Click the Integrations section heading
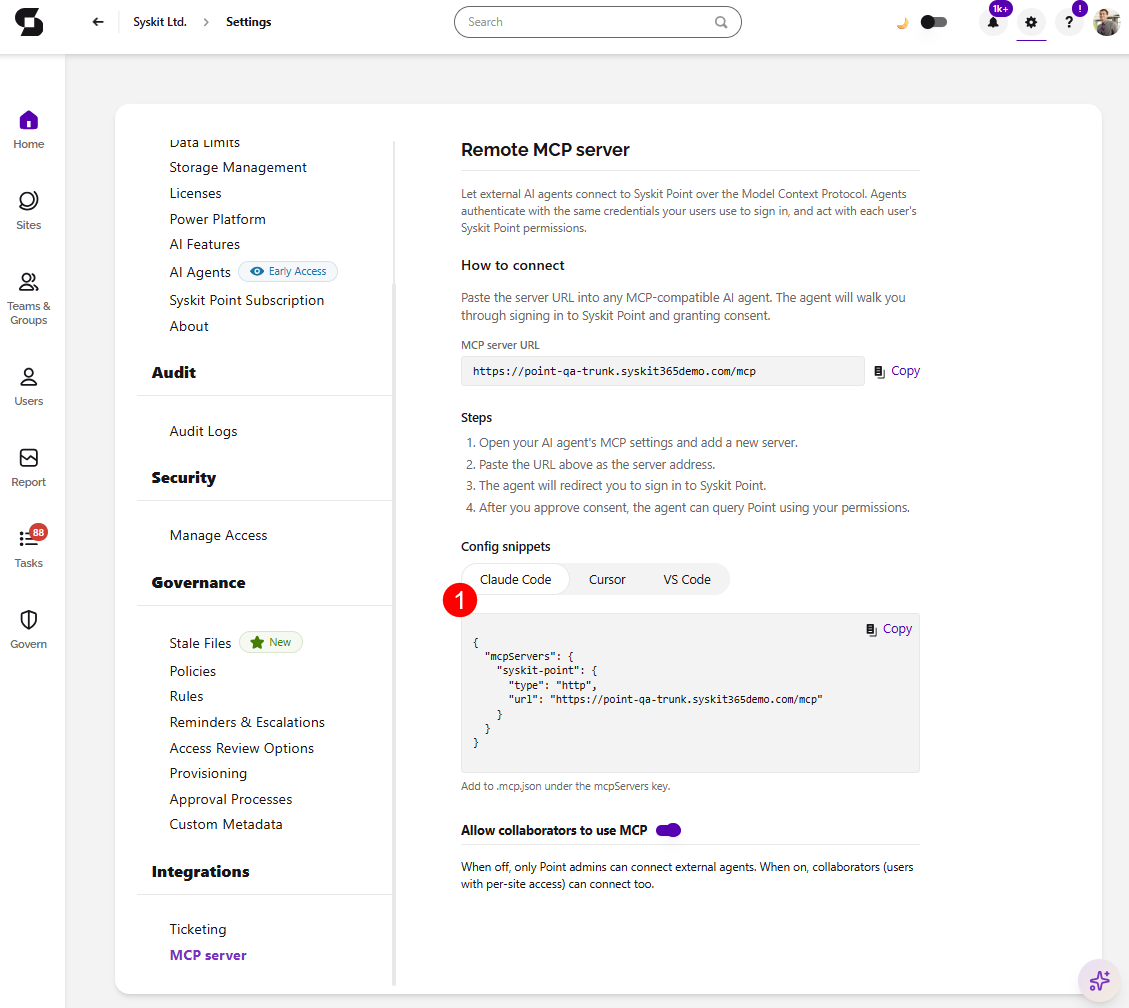The width and height of the screenshot is (1129, 1008). pos(201,871)
